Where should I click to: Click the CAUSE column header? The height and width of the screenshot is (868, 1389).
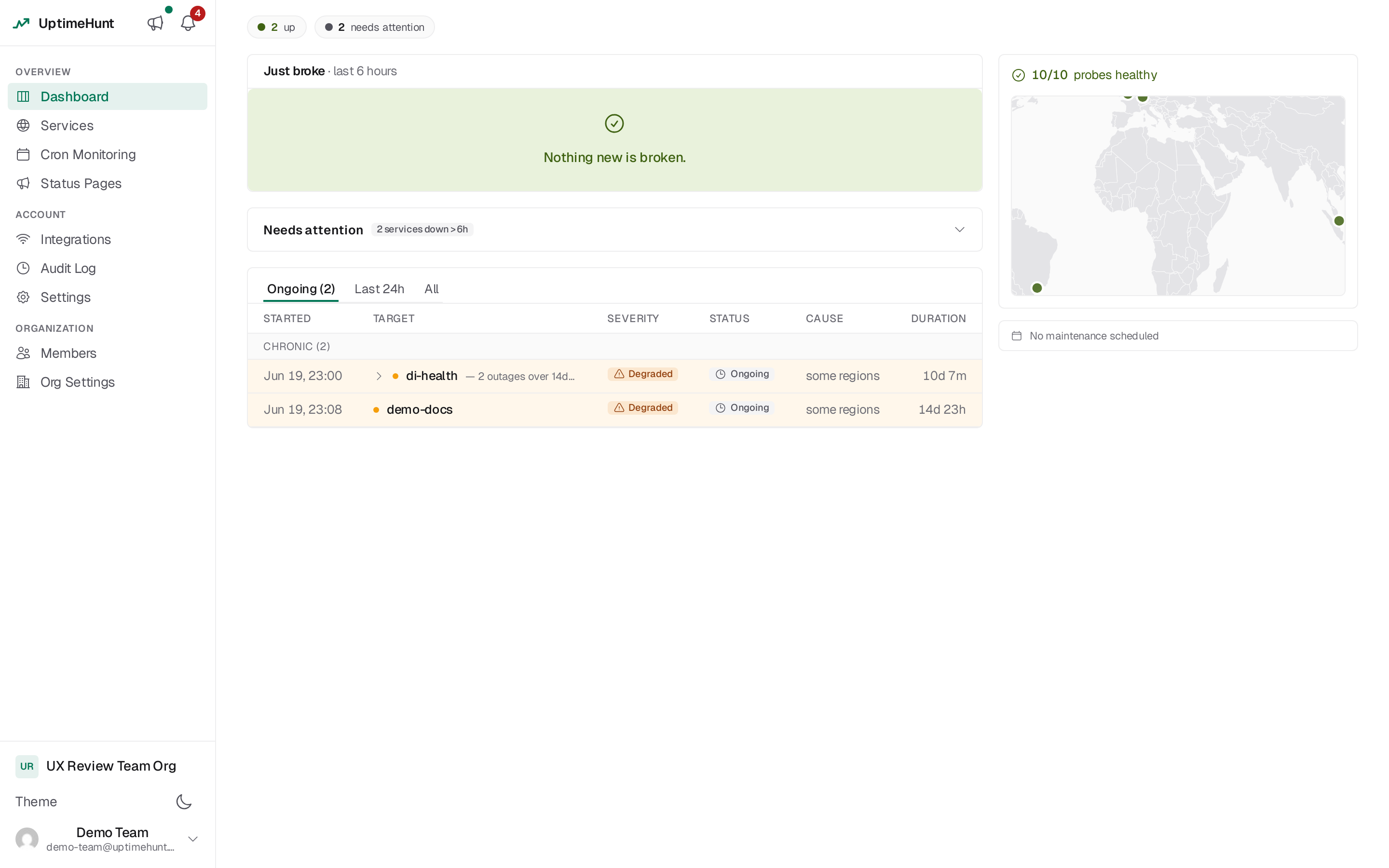pyautogui.click(x=824, y=319)
